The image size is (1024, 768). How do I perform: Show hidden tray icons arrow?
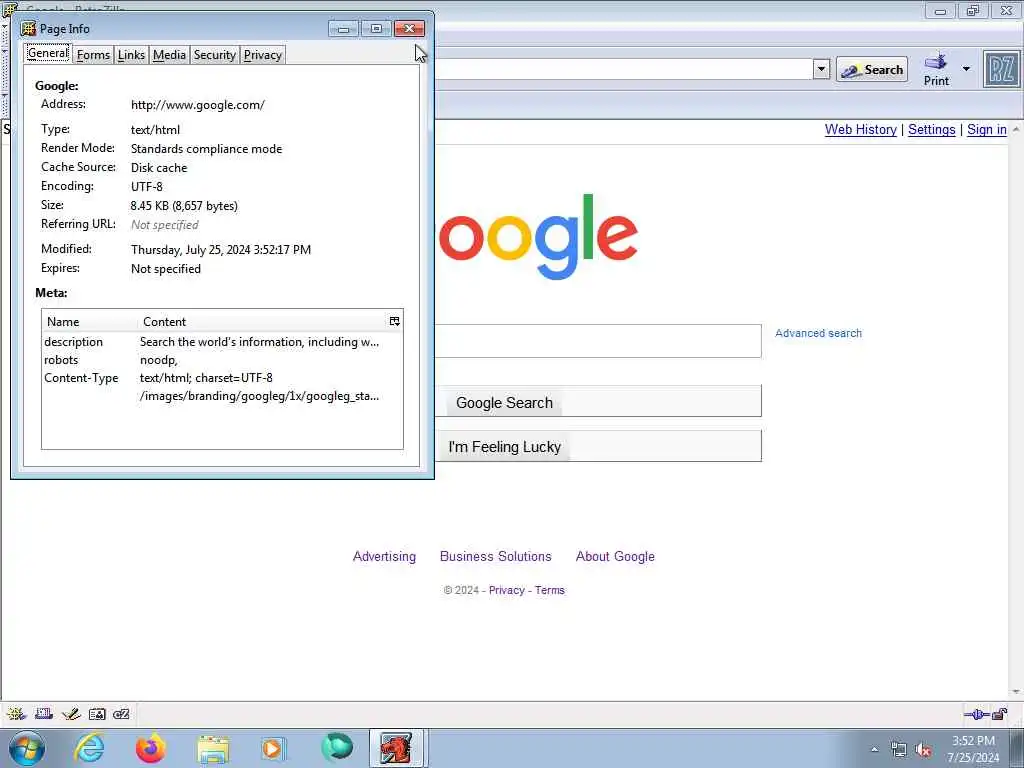(x=874, y=750)
